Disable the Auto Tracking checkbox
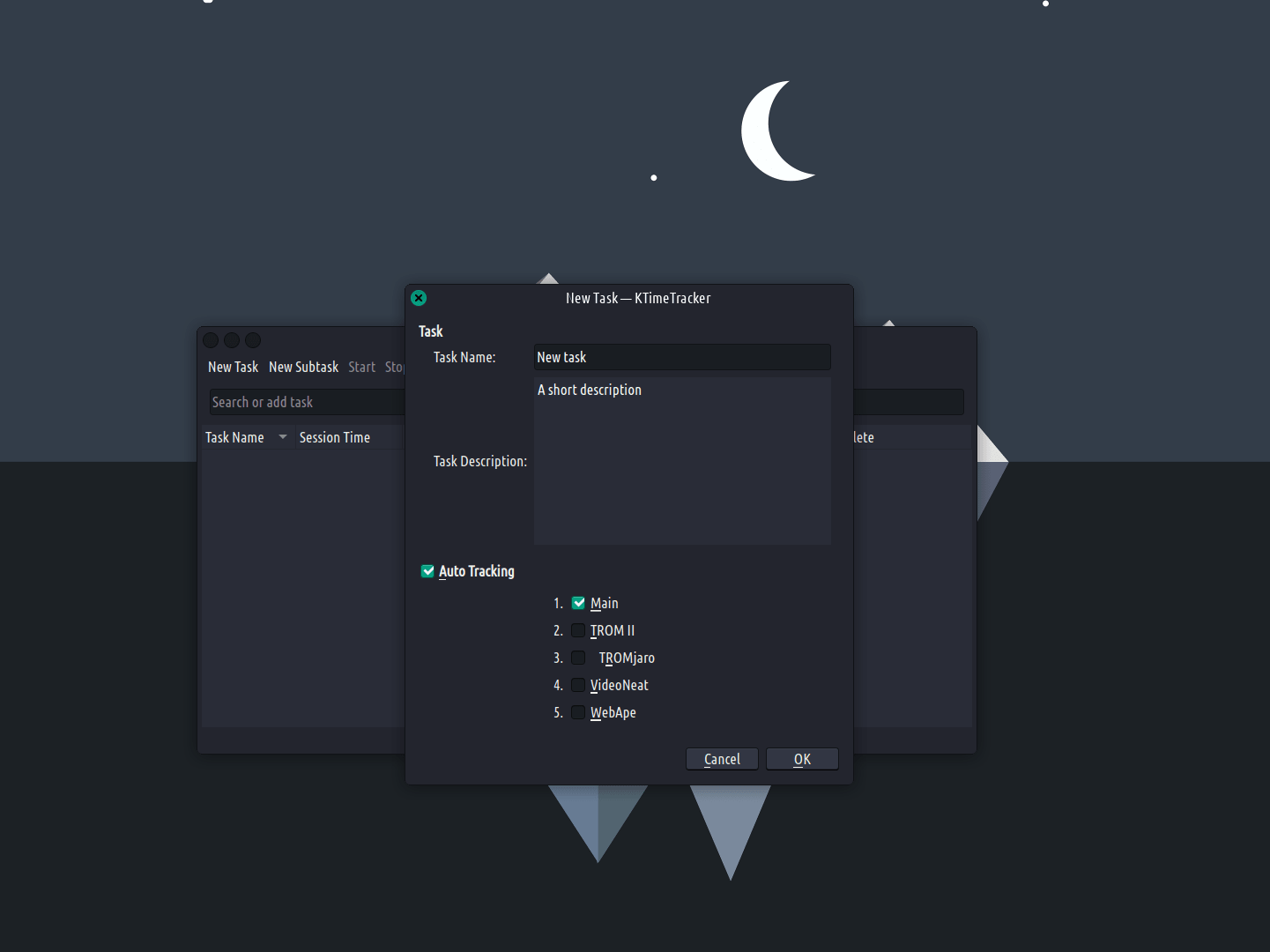 point(428,571)
